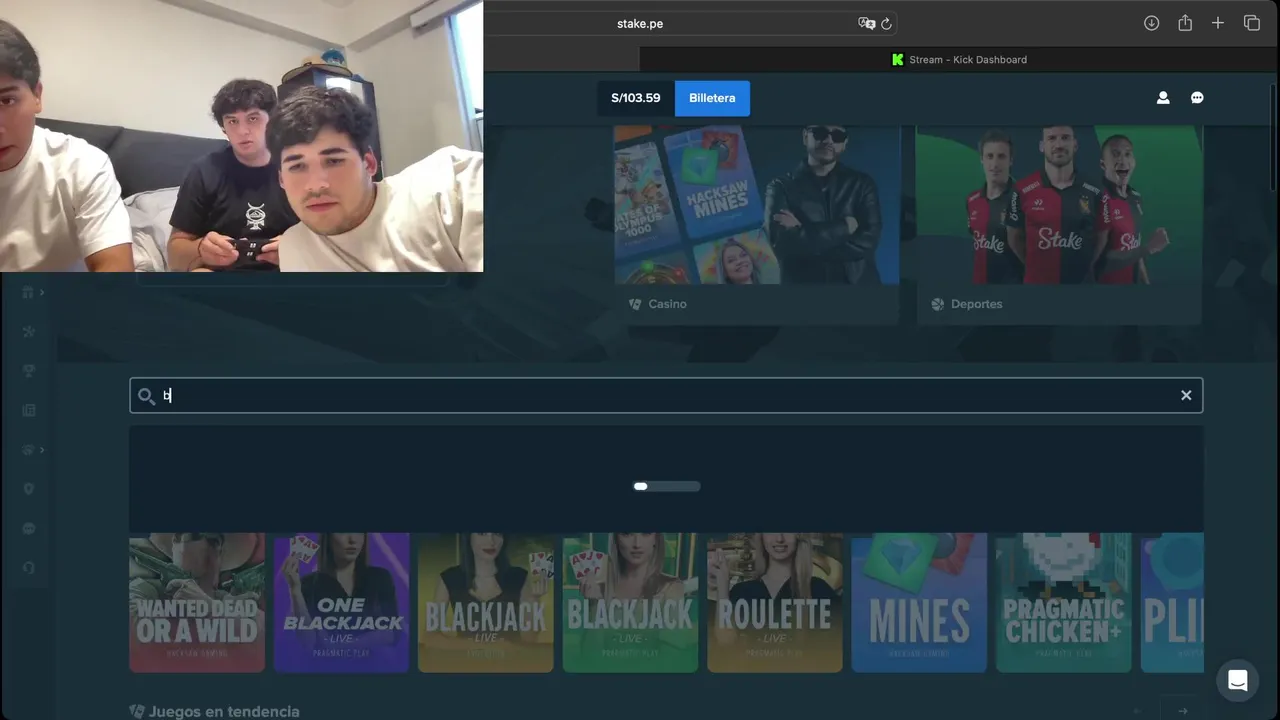This screenshot has height=720, width=1280.
Task: Open the Casino card
Action: pyautogui.click(x=756, y=224)
